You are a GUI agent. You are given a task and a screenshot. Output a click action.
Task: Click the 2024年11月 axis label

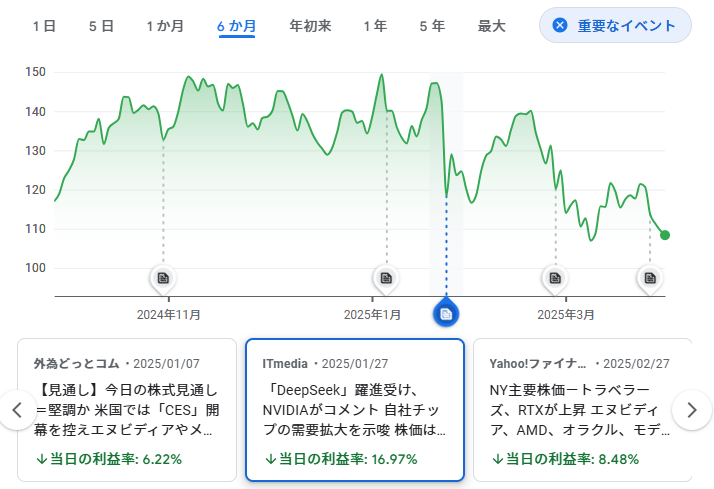pyautogui.click(x=169, y=315)
